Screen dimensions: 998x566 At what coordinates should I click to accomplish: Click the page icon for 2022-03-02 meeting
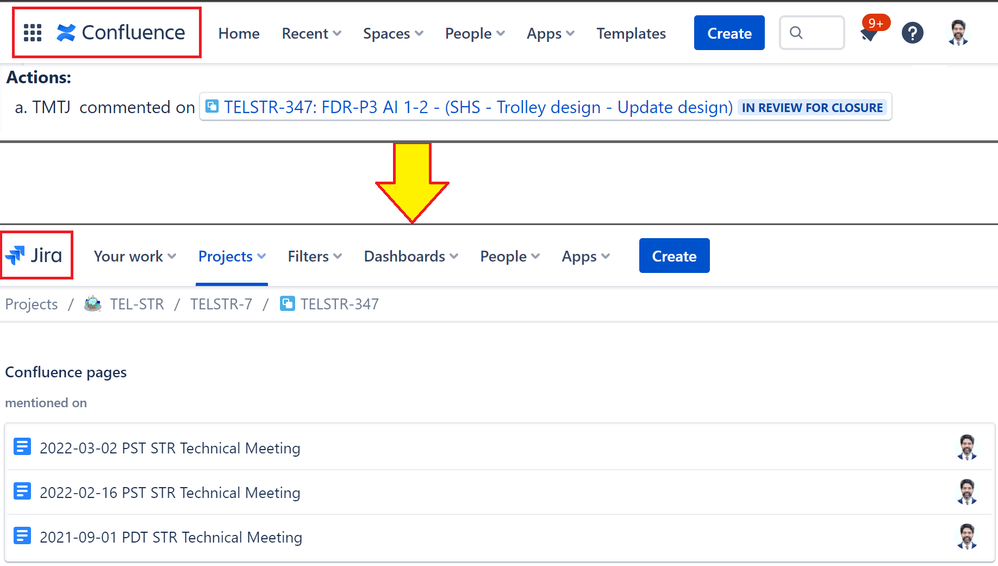pyautogui.click(x=22, y=447)
